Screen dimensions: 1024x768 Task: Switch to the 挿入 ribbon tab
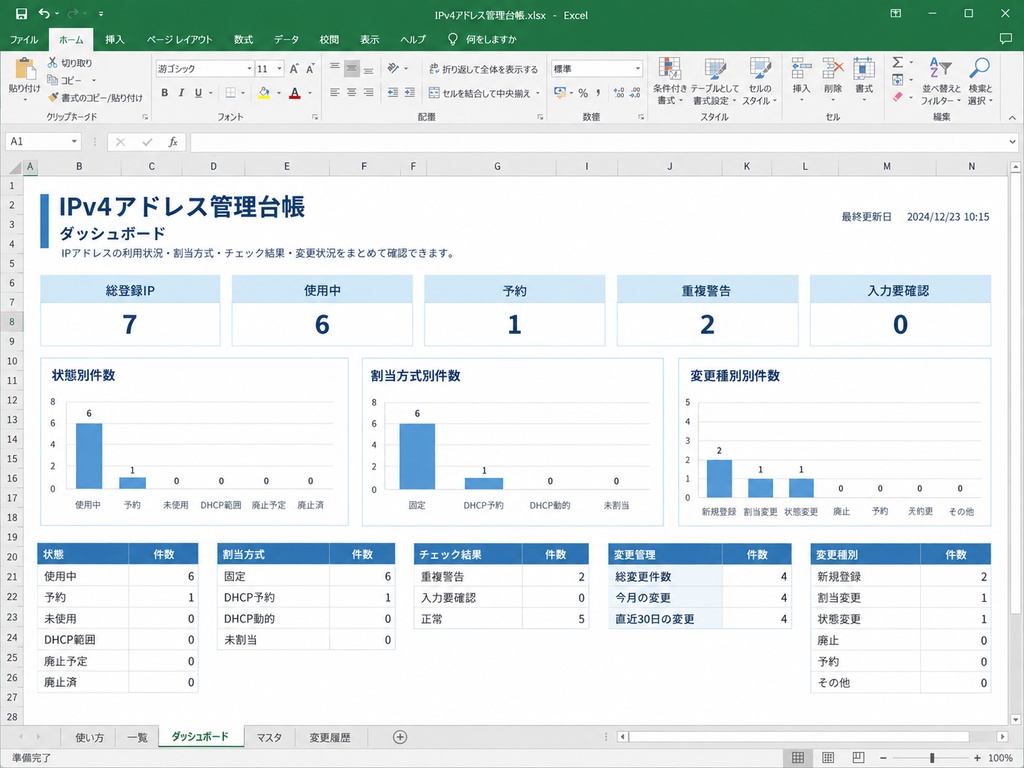tap(115, 39)
